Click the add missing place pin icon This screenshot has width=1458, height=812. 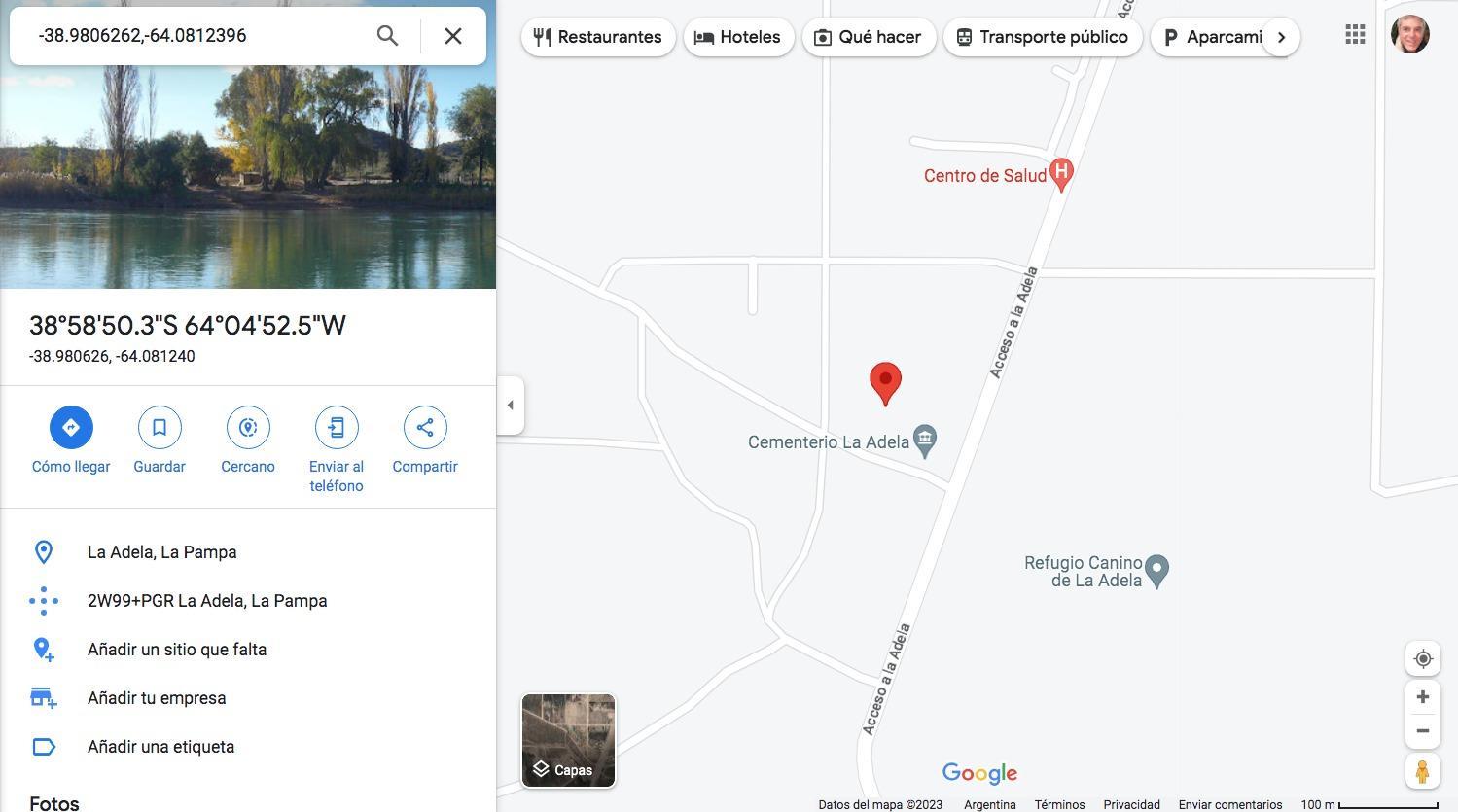[44, 650]
